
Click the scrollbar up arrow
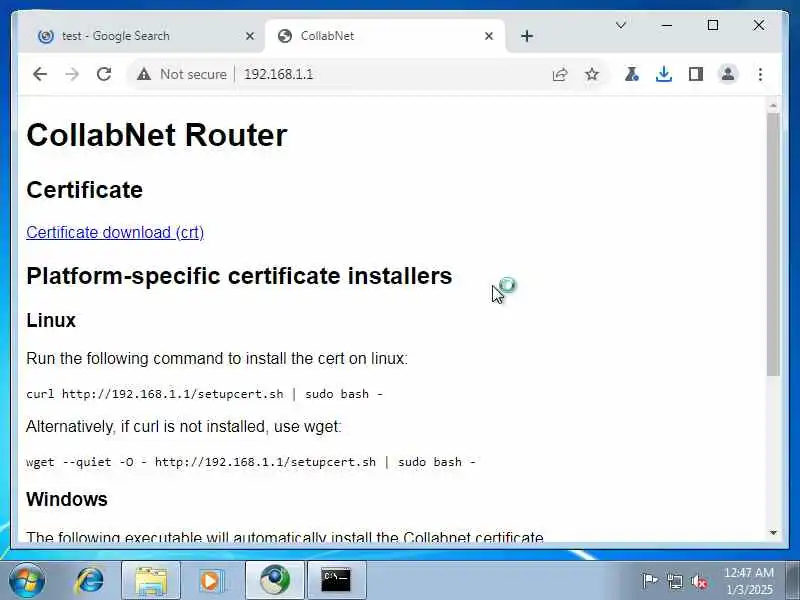tap(773, 106)
